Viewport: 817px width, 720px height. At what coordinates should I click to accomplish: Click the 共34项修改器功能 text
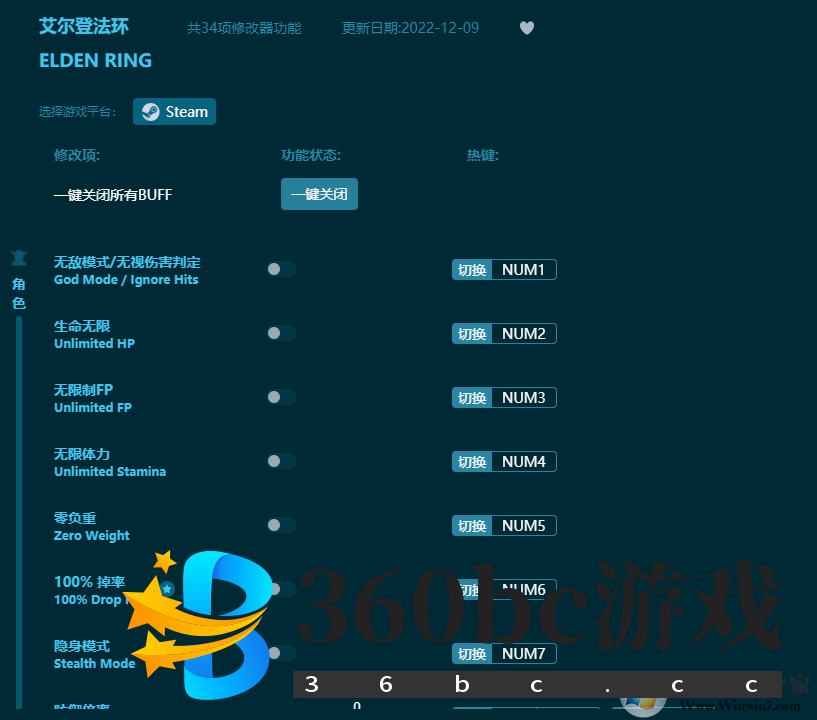tap(244, 28)
